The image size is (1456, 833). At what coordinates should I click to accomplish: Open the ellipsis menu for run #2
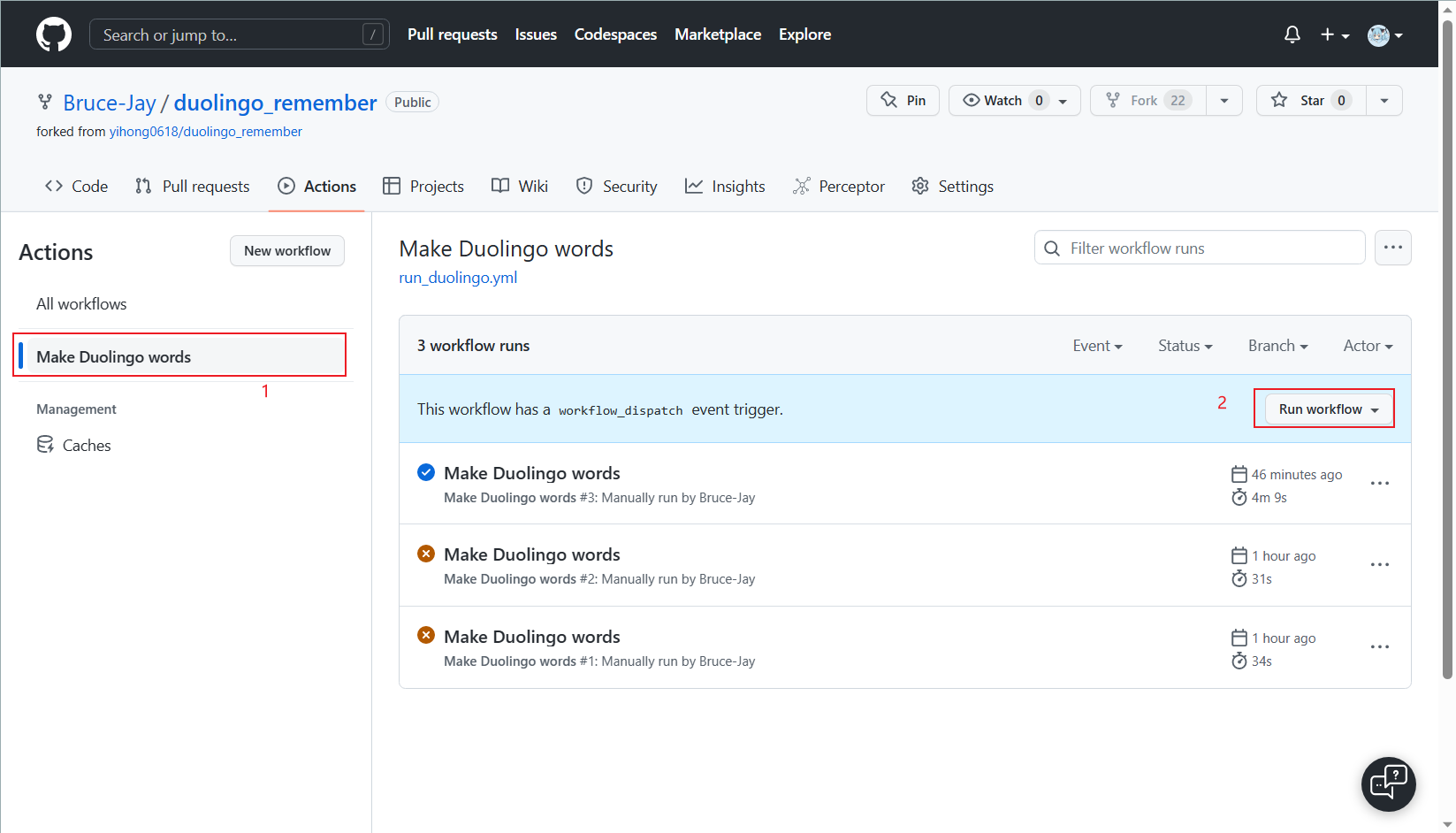coord(1380,565)
